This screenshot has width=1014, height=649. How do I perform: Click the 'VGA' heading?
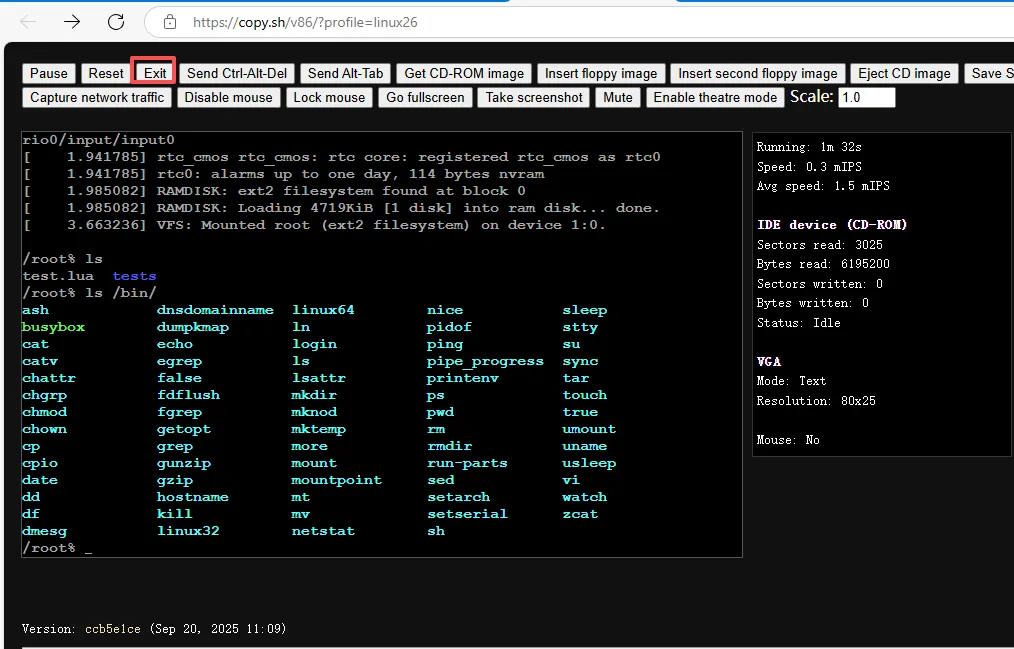[x=769, y=361]
